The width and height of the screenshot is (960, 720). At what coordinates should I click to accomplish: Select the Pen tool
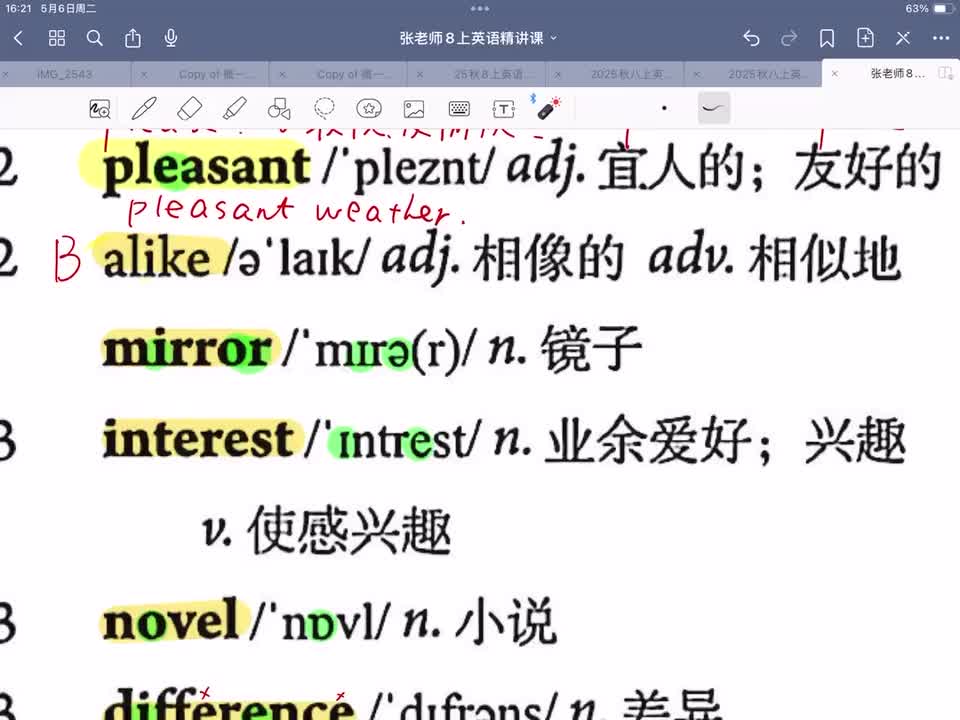coord(144,109)
